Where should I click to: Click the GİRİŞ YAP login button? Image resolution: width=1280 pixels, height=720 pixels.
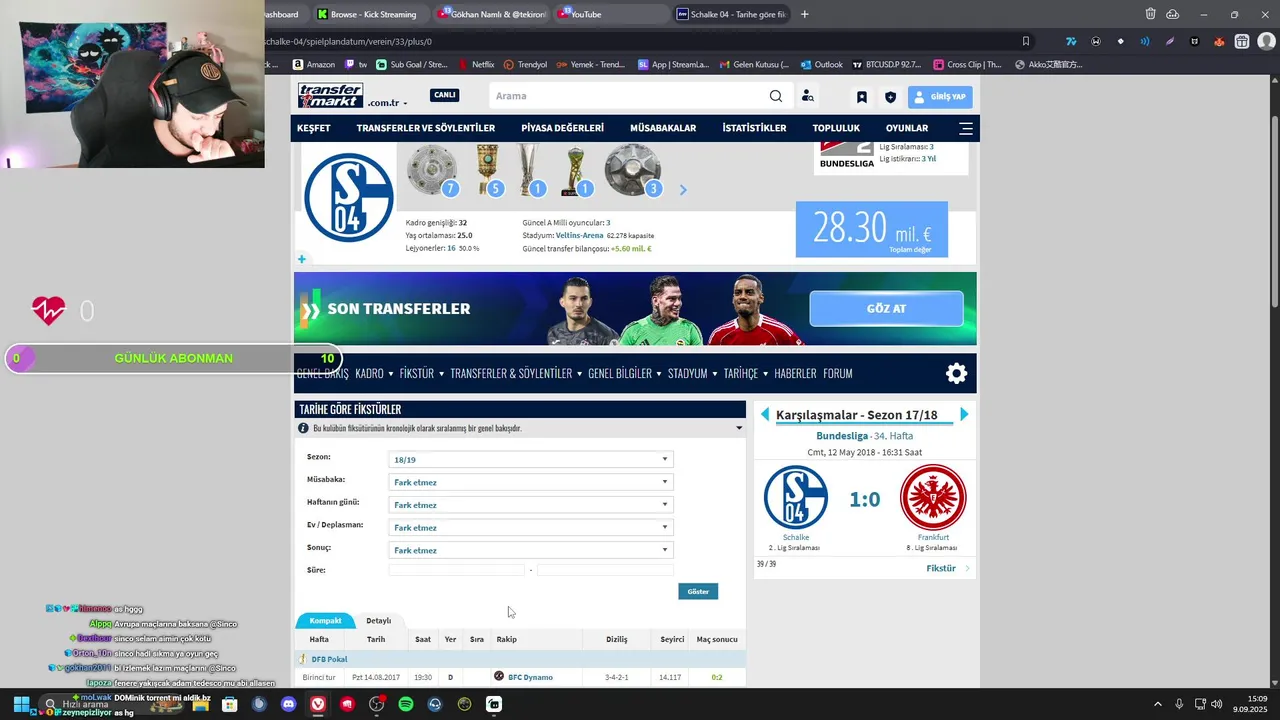click(940, 97)
